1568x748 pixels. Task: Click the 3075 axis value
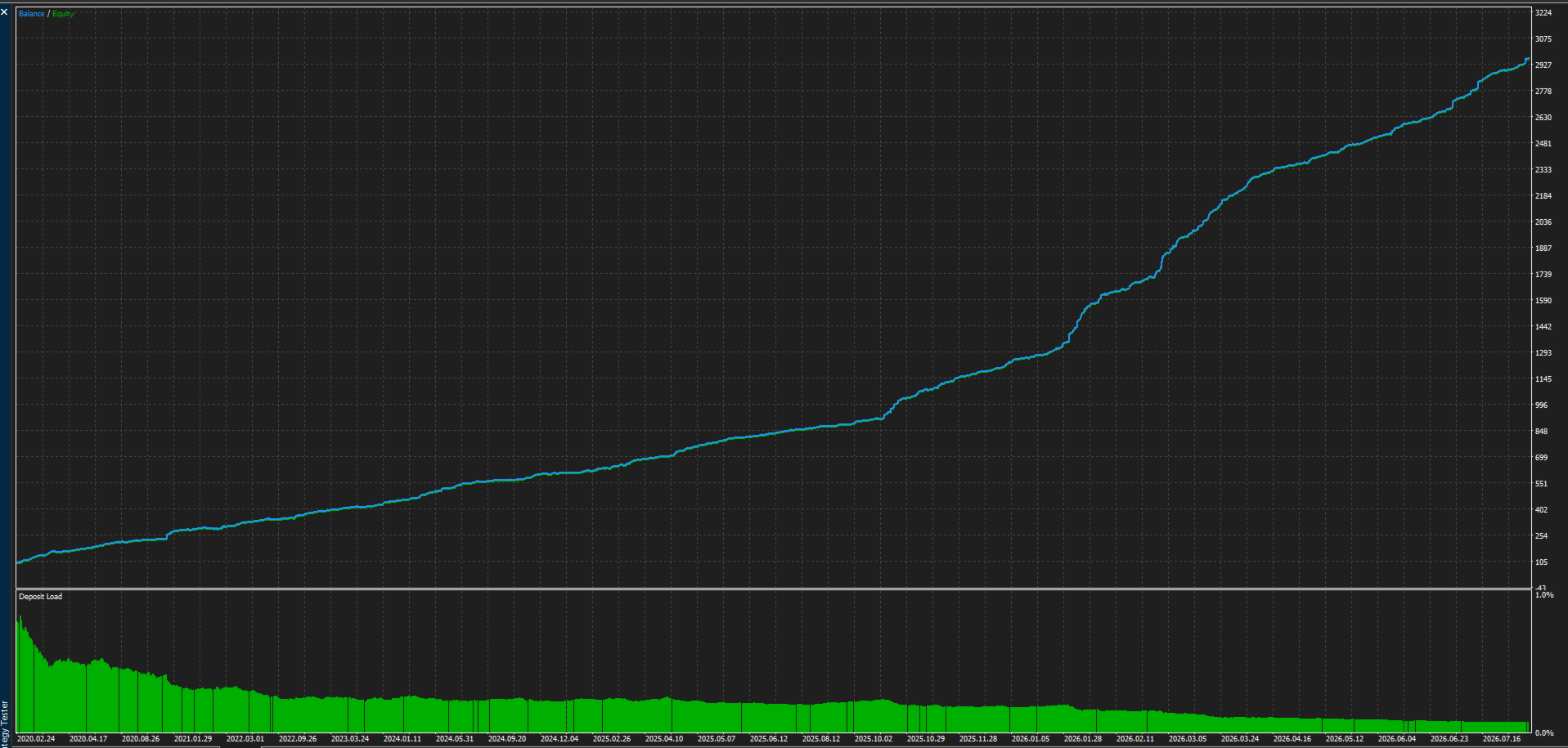(x=1543, y=39)
